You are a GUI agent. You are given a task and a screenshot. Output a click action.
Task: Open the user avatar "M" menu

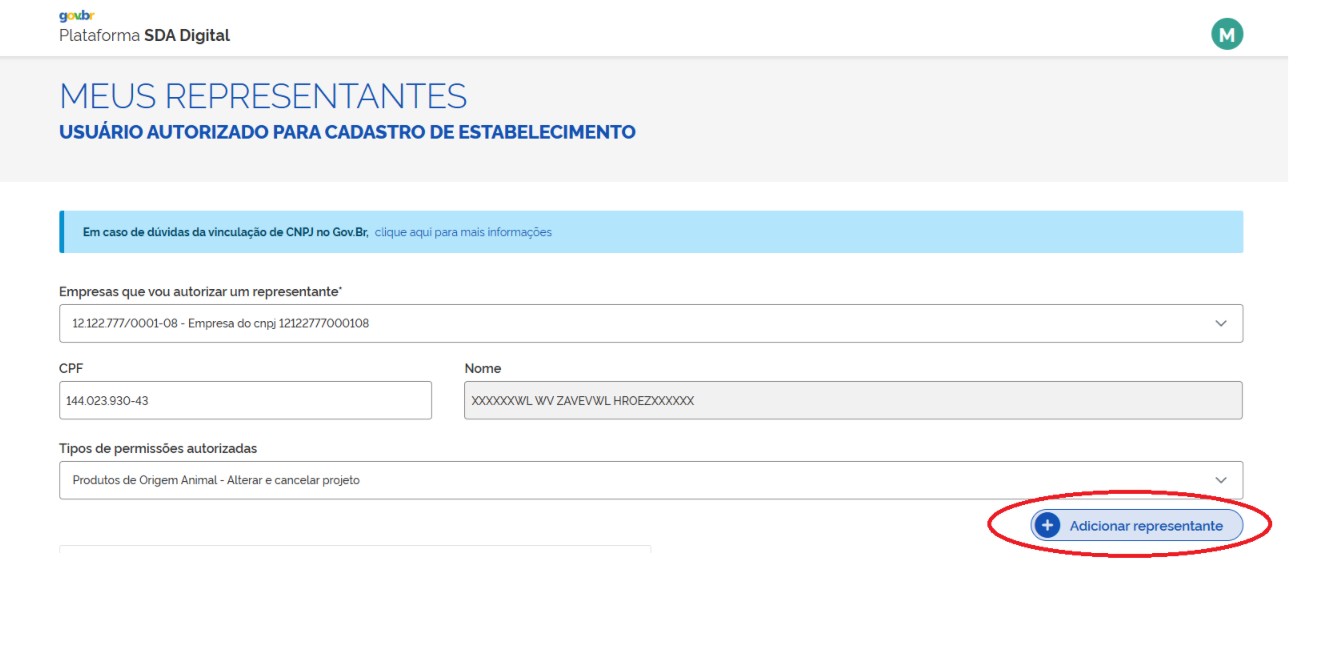tap(1226, 34)
